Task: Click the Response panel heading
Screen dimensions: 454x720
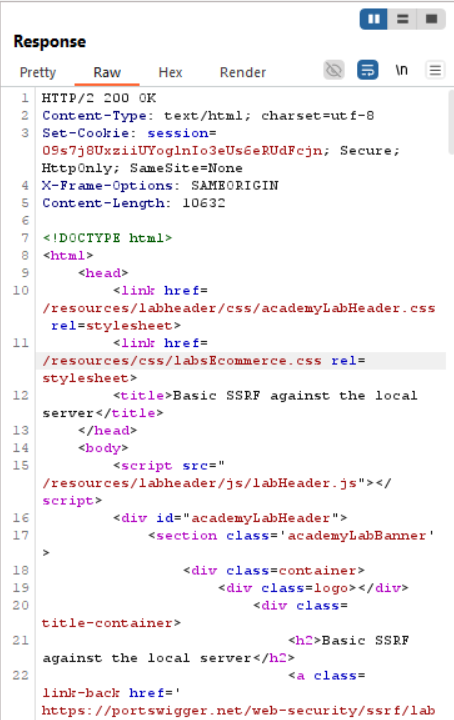Action: pyautogui.click(x=50, y=42)
